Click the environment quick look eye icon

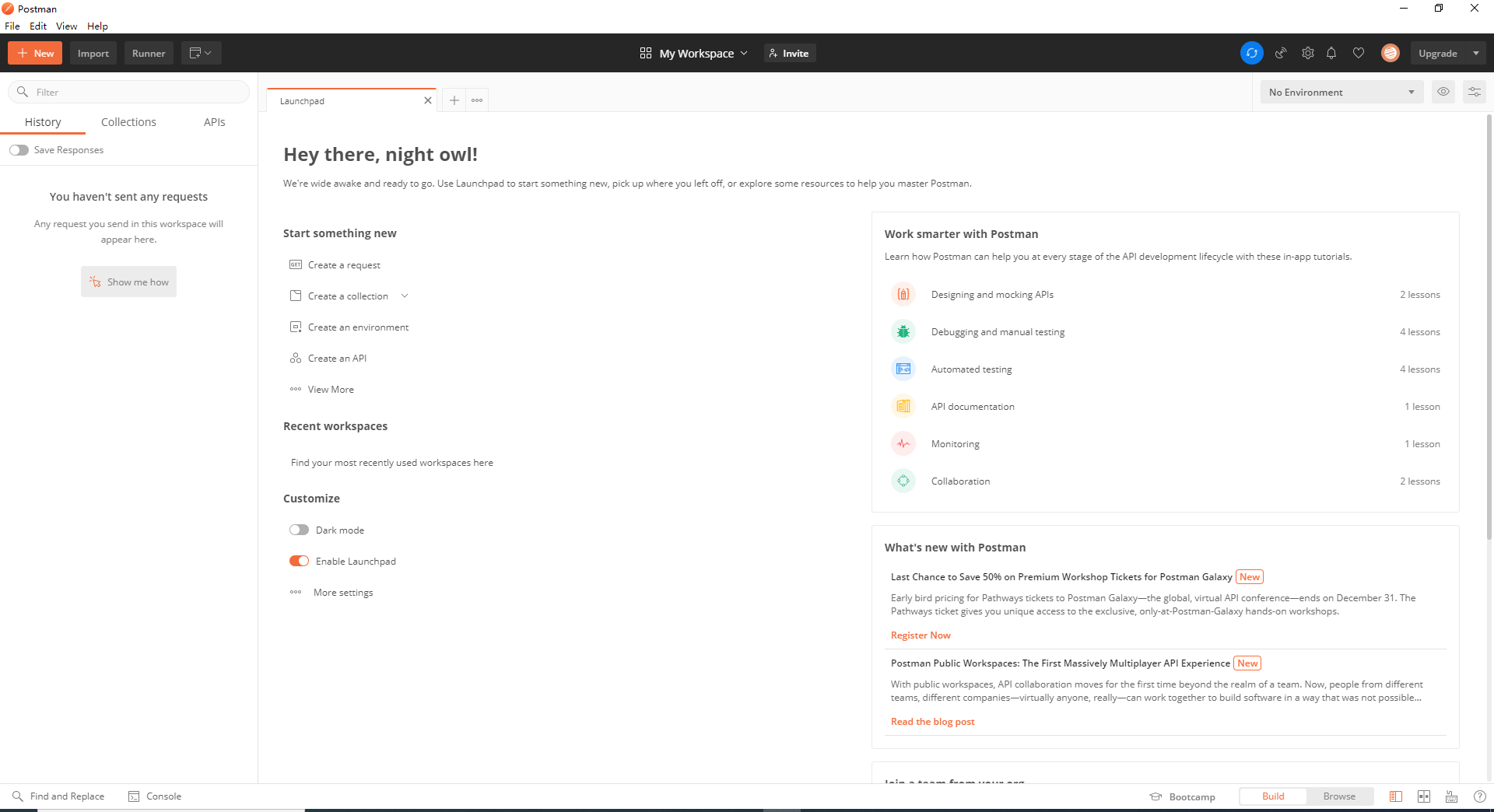pos(1443,92)
